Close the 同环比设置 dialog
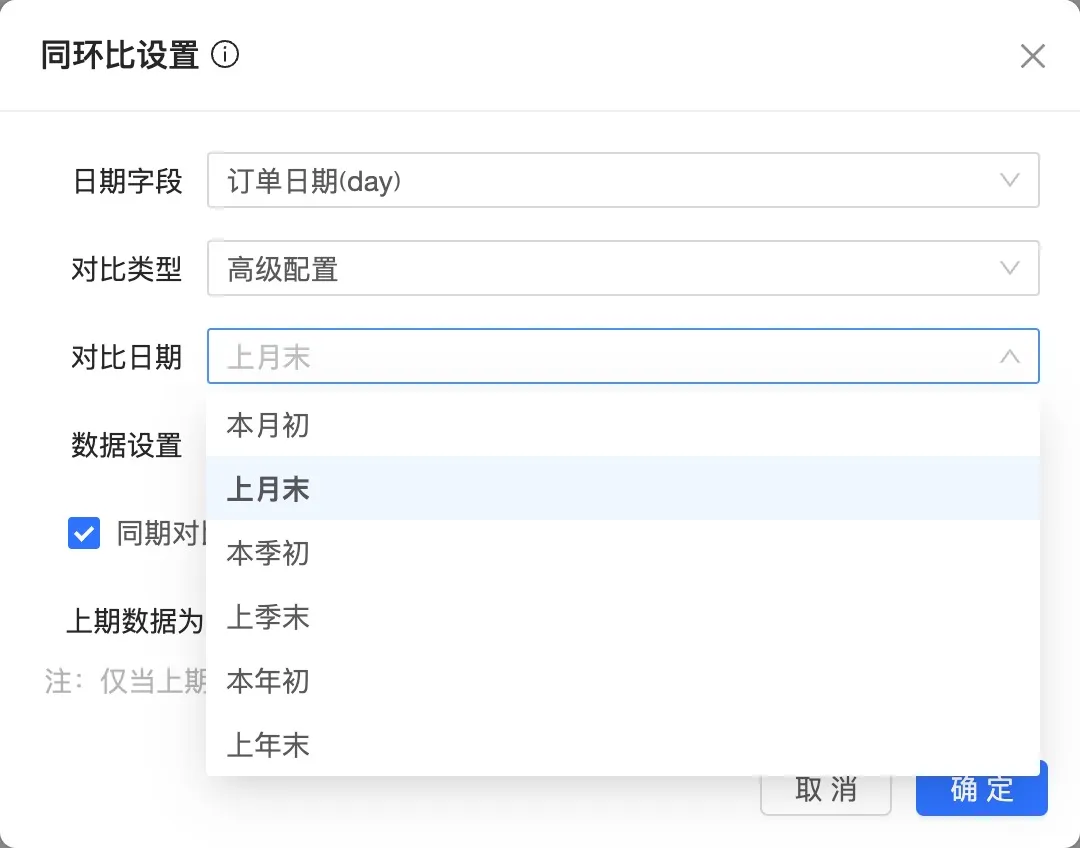The image size is (1080, 848). pos(1032,56)
